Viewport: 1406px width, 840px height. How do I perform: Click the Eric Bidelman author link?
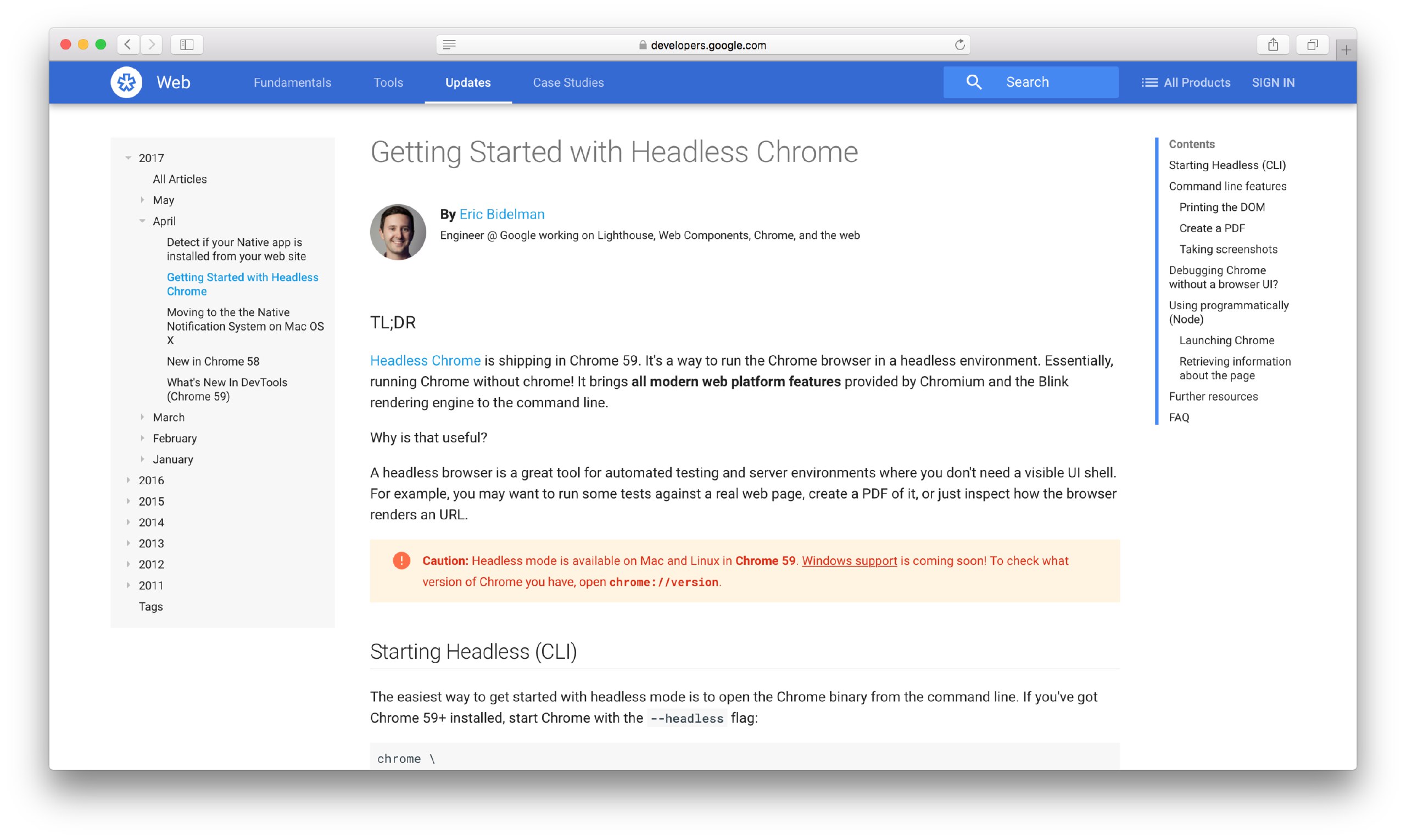point(501,214)
